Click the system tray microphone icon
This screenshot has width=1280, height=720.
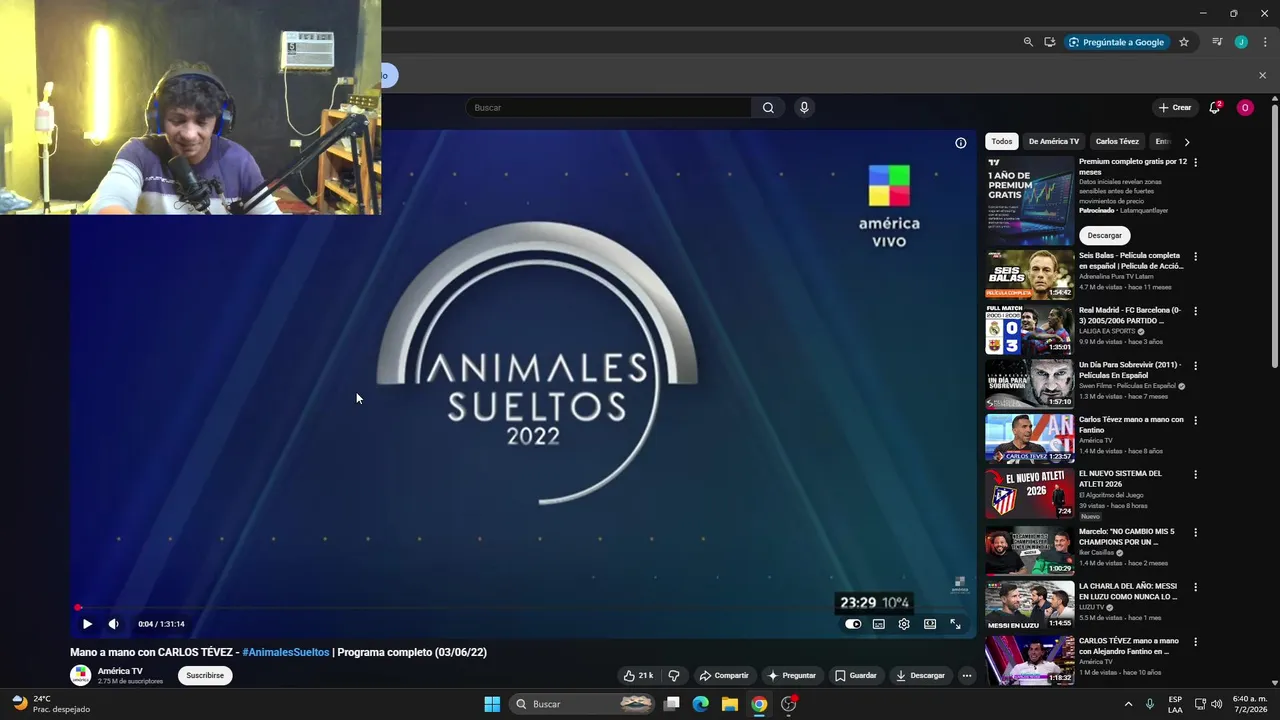point(1150,704)
